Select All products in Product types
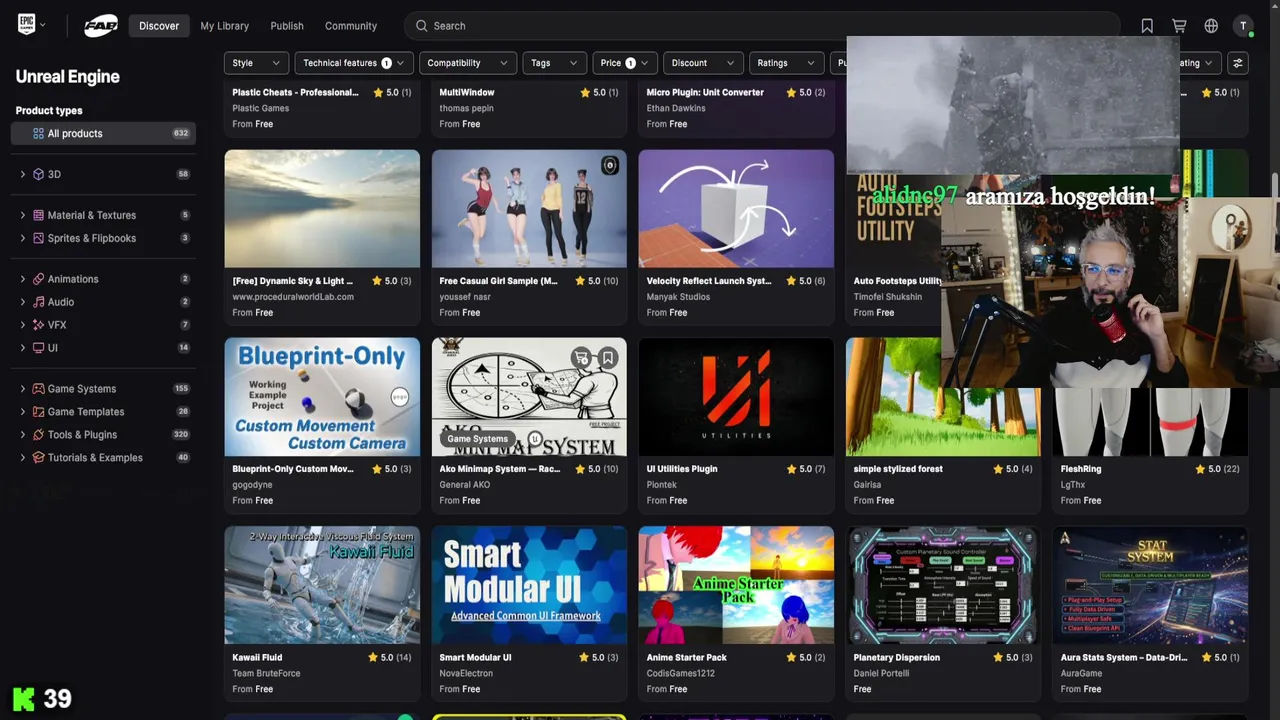Screen dimensions: 1280x720 (x=103, y=133)
